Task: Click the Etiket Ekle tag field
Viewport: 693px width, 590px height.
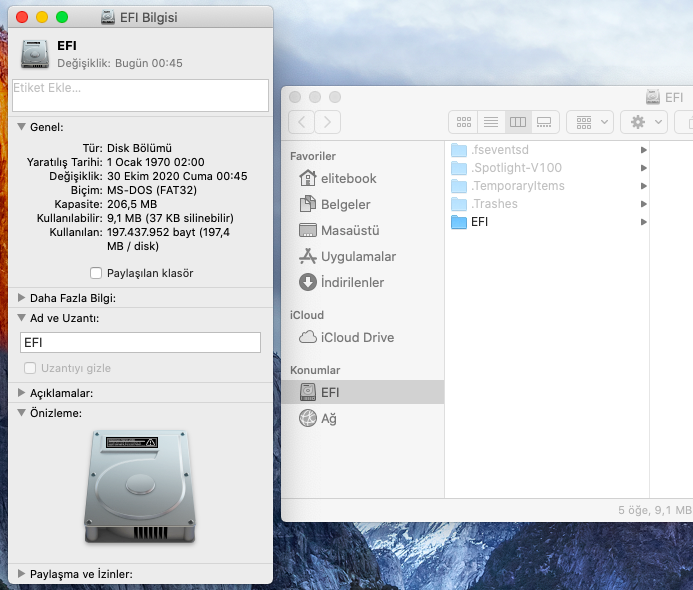Action: point(140,95)
